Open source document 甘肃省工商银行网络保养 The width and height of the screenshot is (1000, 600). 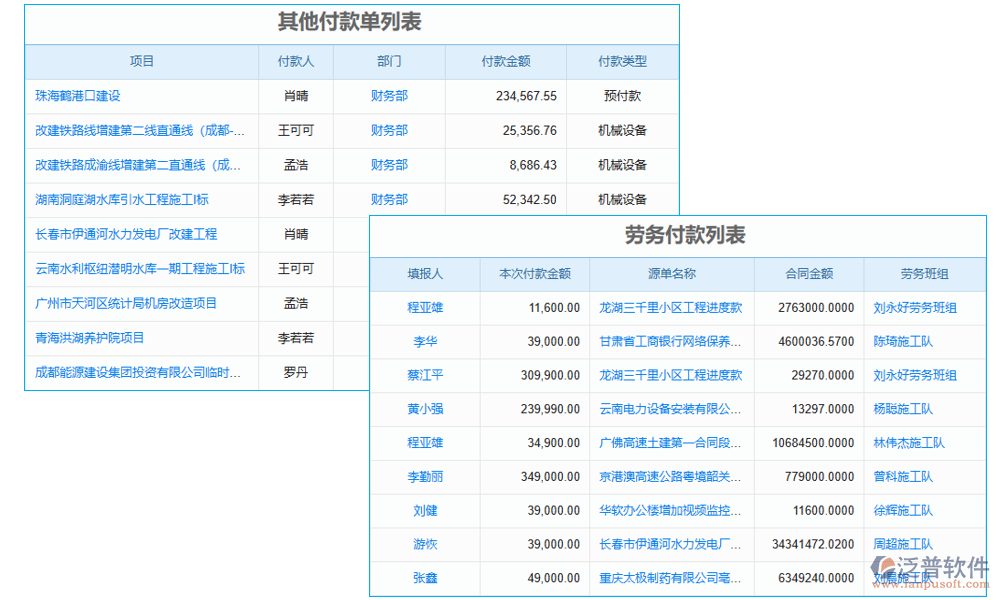click(x=672, y=342)
